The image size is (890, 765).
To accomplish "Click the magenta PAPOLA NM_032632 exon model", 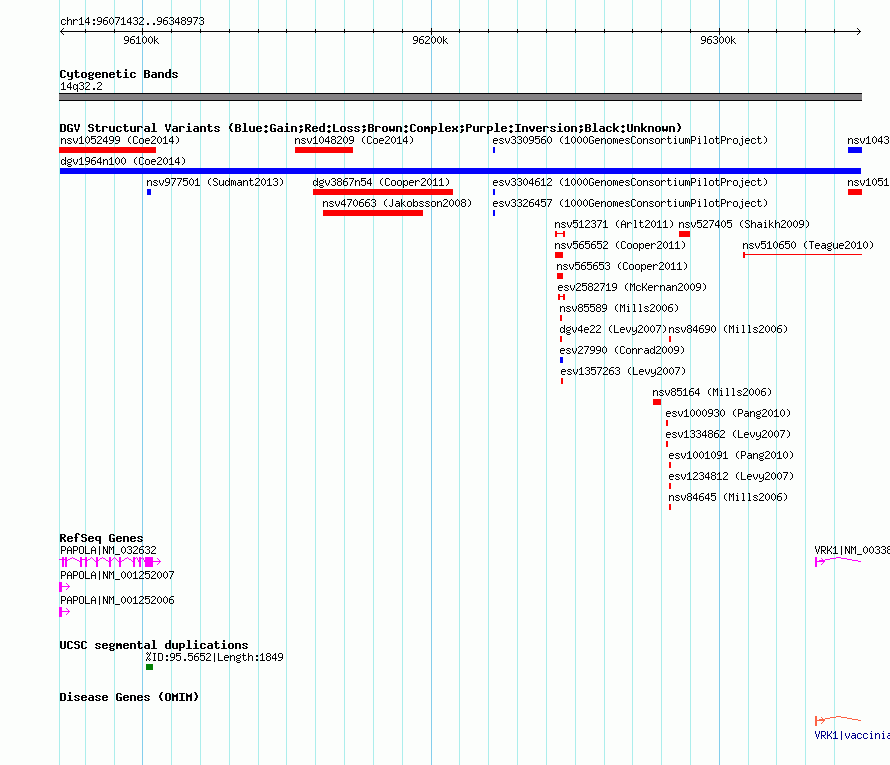I will (x=110, y=562).
